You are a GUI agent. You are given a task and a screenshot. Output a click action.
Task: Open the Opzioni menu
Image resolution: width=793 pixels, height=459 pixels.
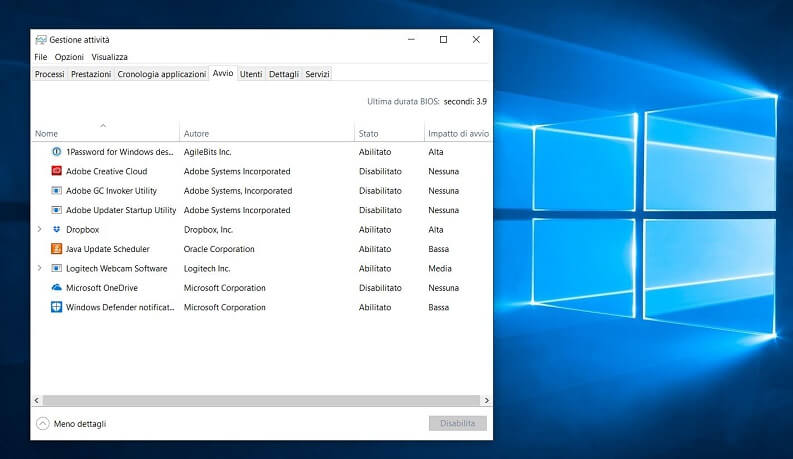click(x=69, y=57)
